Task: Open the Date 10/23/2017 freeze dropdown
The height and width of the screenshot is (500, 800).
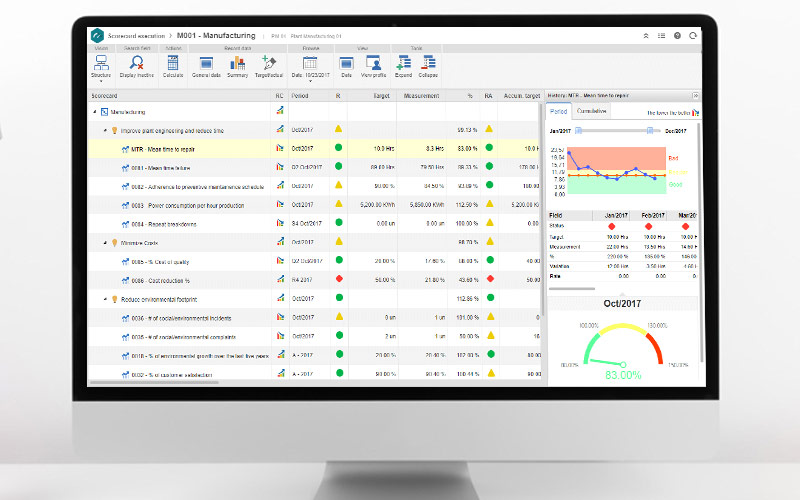Action: [309, 67]
